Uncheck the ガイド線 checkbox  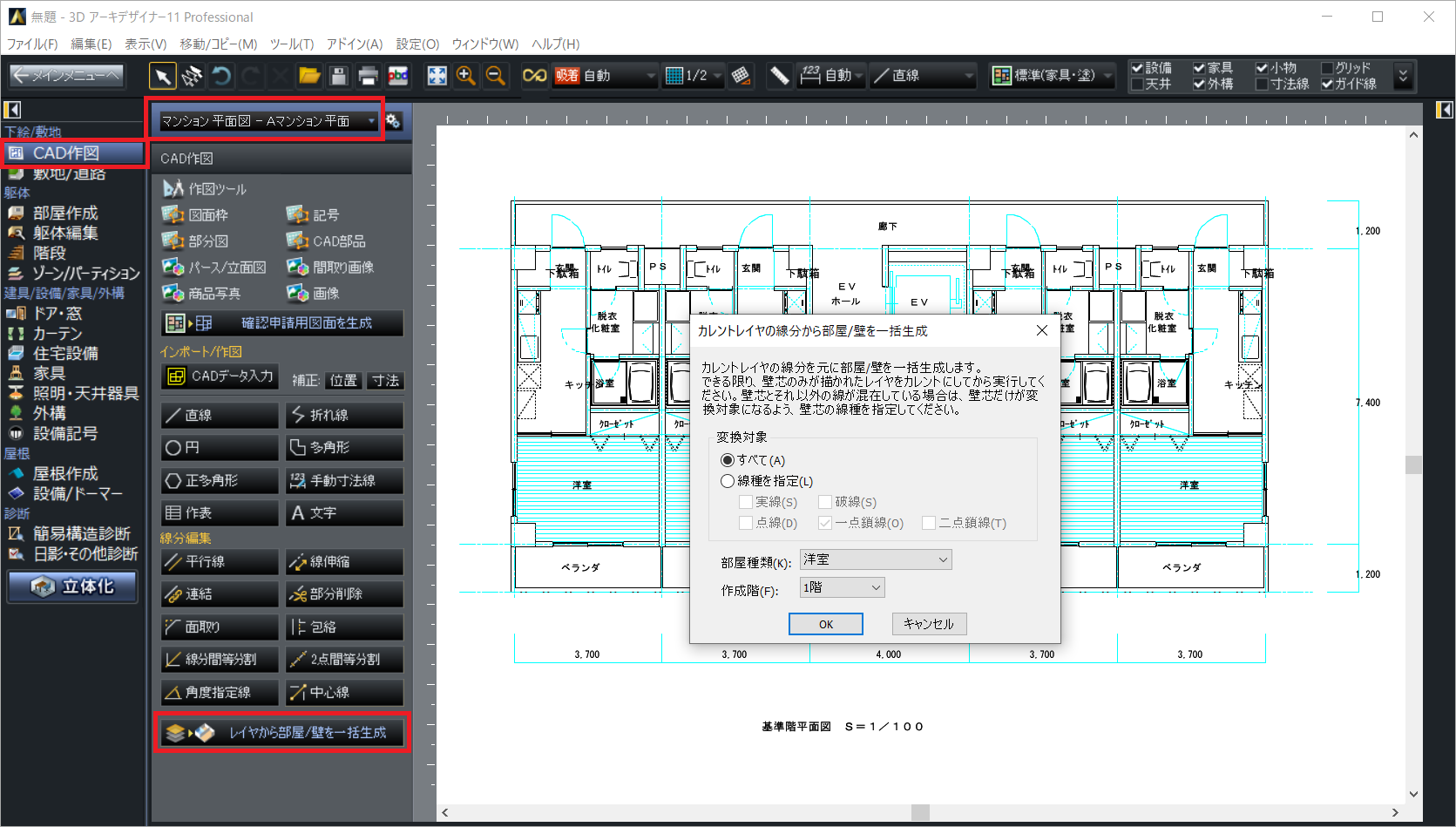click(x=1328, y=85)
